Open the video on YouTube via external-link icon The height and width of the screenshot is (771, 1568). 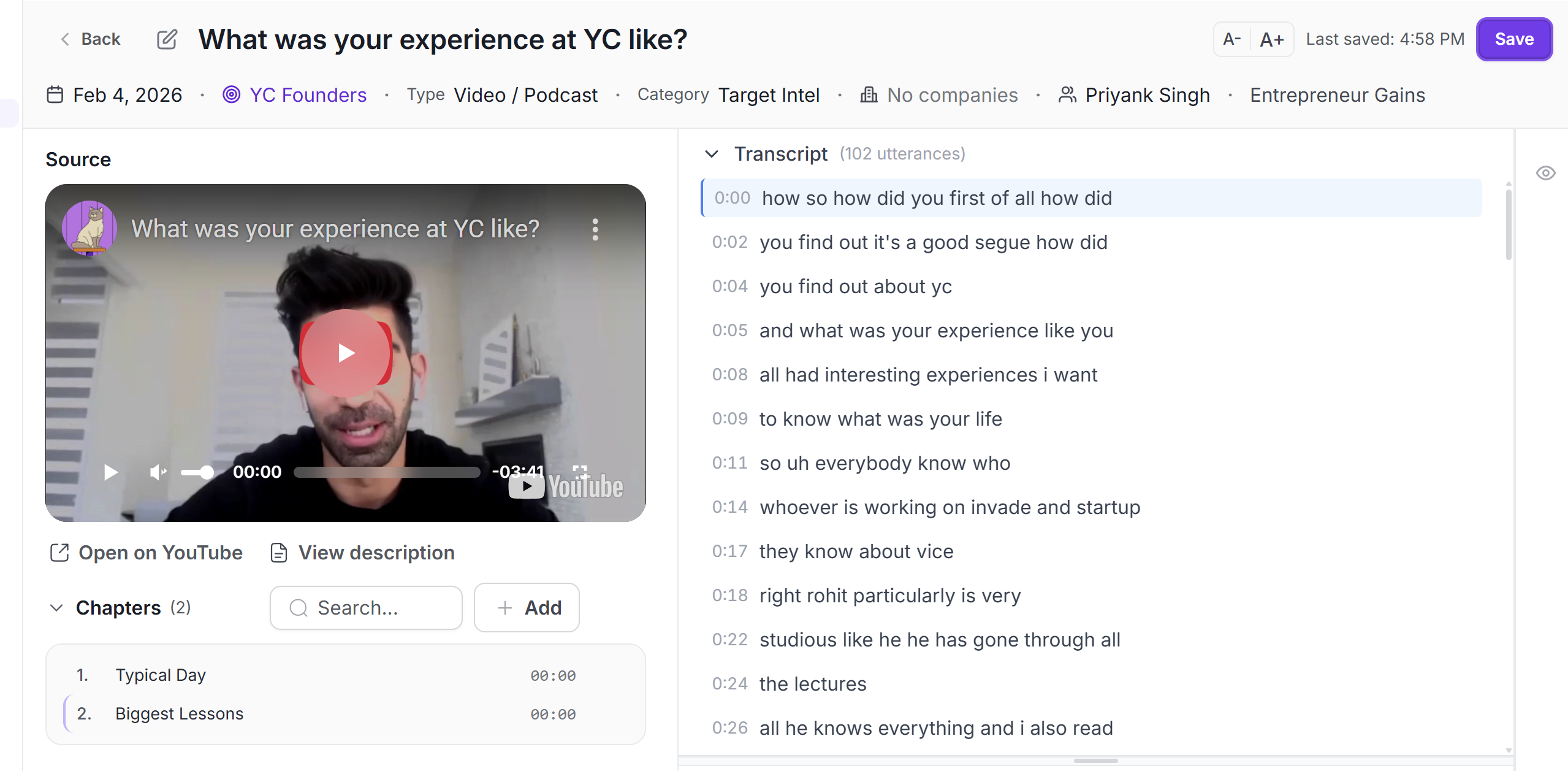60,552
